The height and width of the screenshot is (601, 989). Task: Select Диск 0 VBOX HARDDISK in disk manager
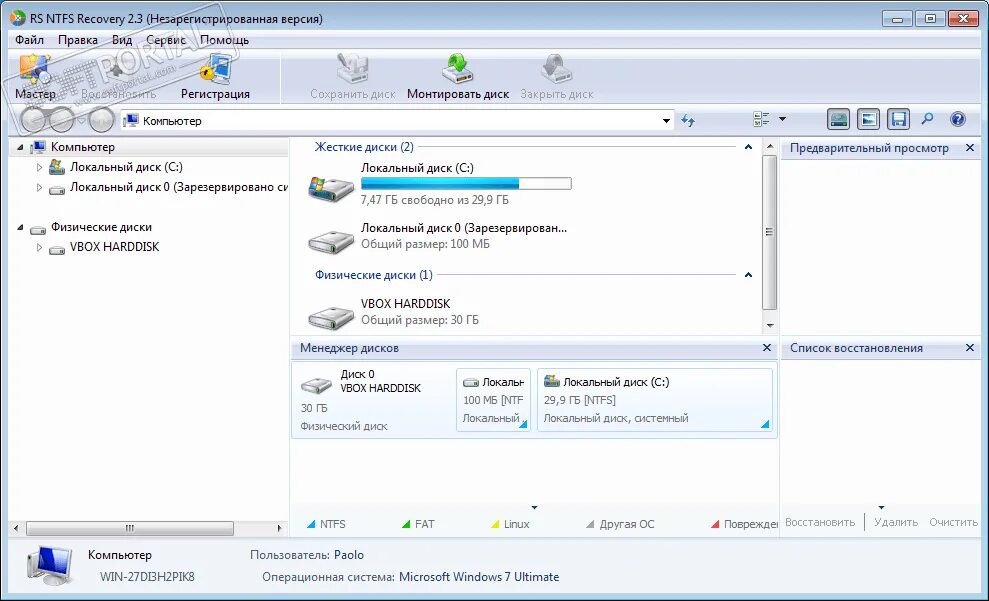[373, 400]
